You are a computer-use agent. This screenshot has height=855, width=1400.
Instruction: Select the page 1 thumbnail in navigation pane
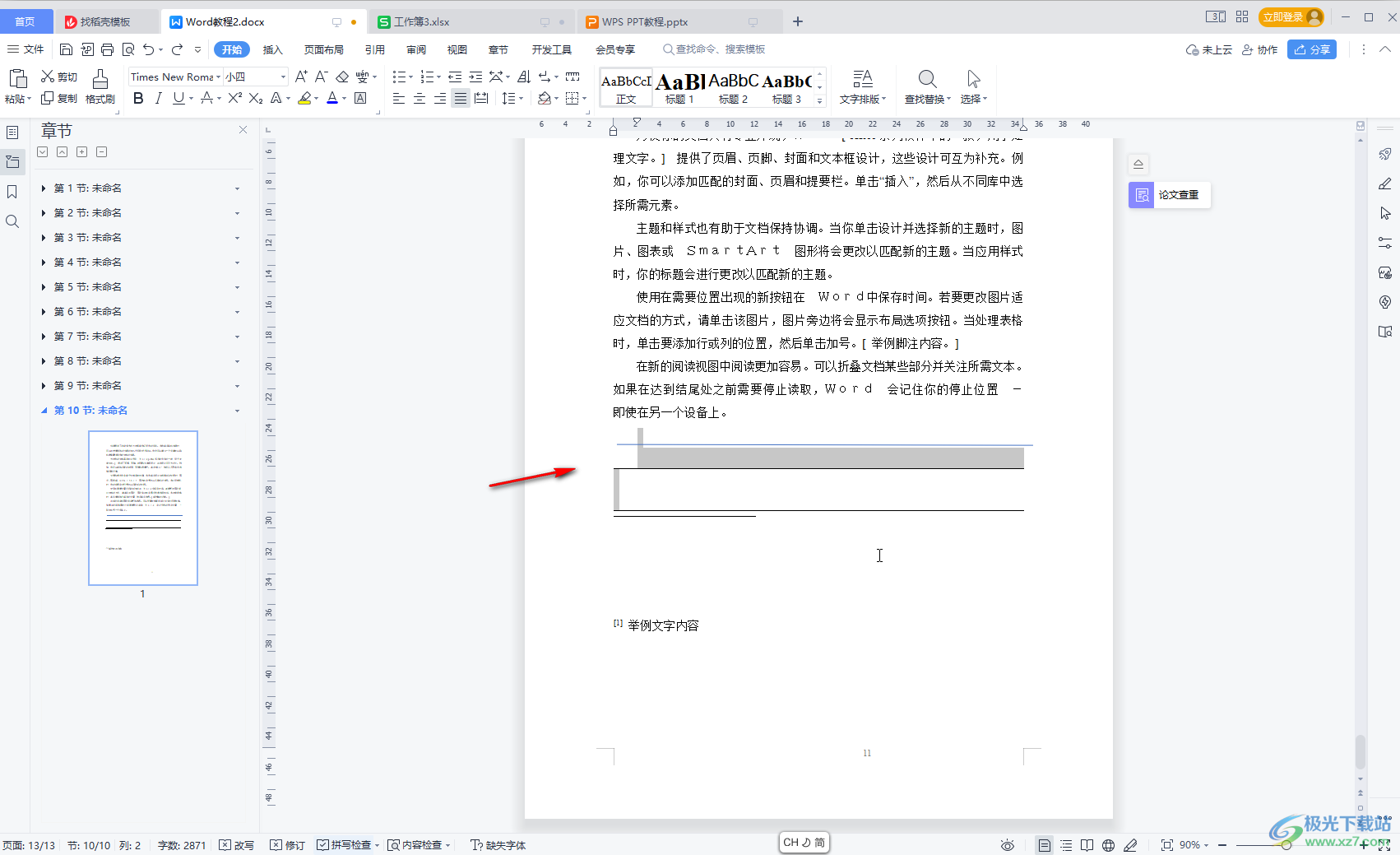click(143, 508)
